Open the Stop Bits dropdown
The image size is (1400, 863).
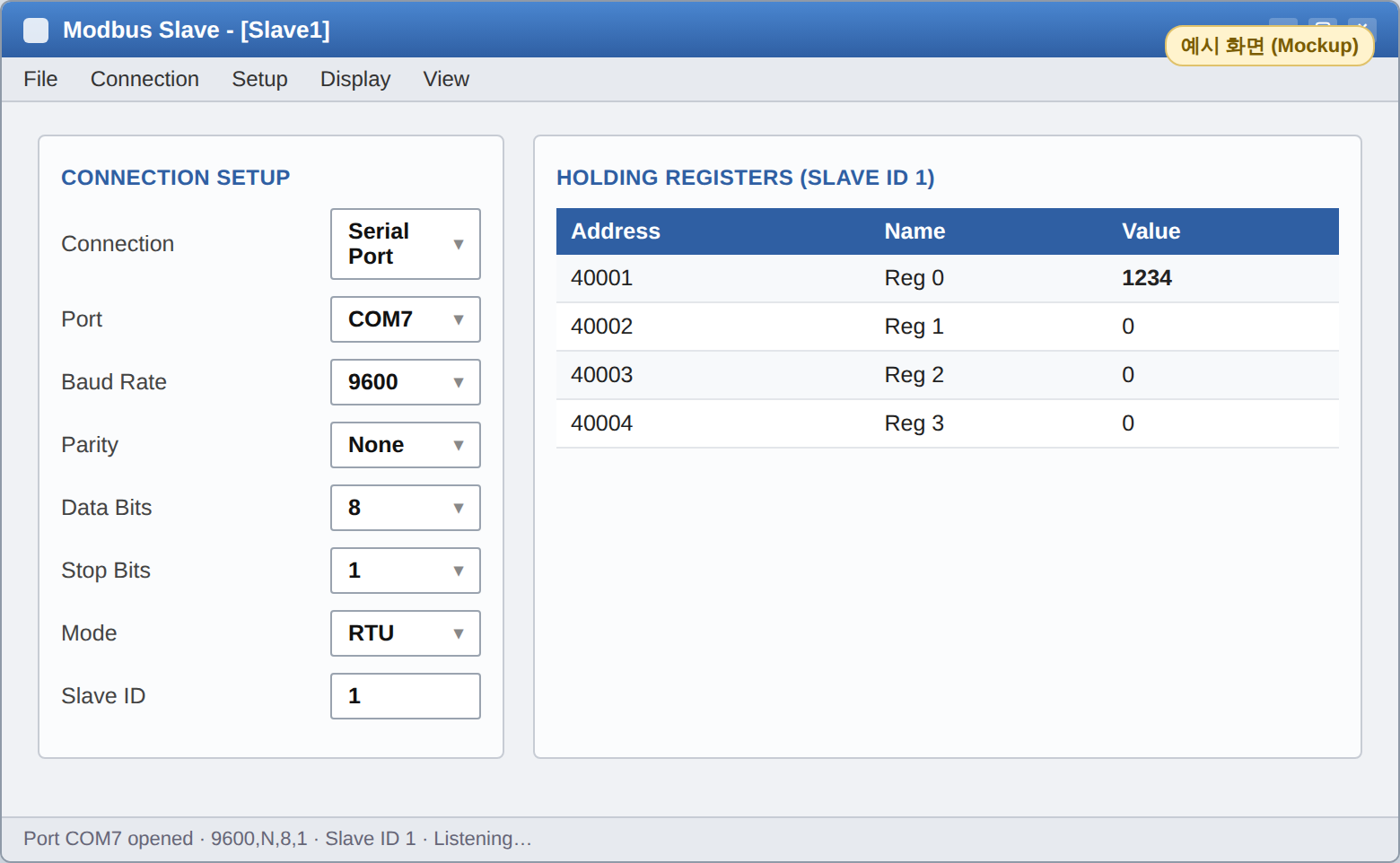pos(406,571)
